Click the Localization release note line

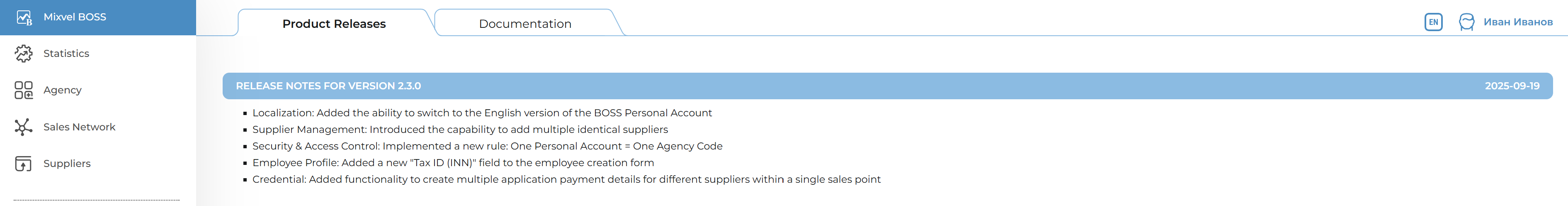coord(481,113)
